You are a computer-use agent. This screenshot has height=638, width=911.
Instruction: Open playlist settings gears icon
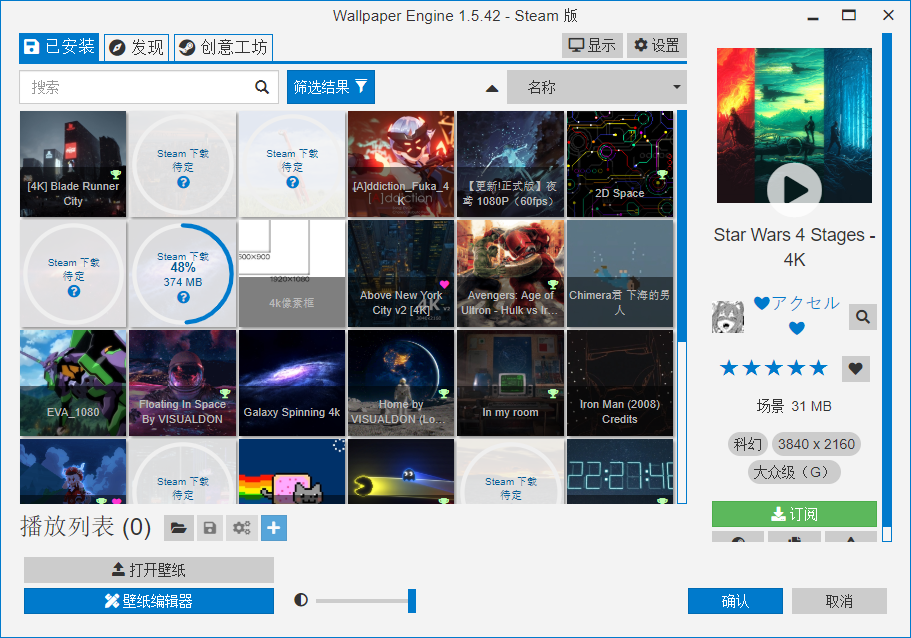click(241, 528)
